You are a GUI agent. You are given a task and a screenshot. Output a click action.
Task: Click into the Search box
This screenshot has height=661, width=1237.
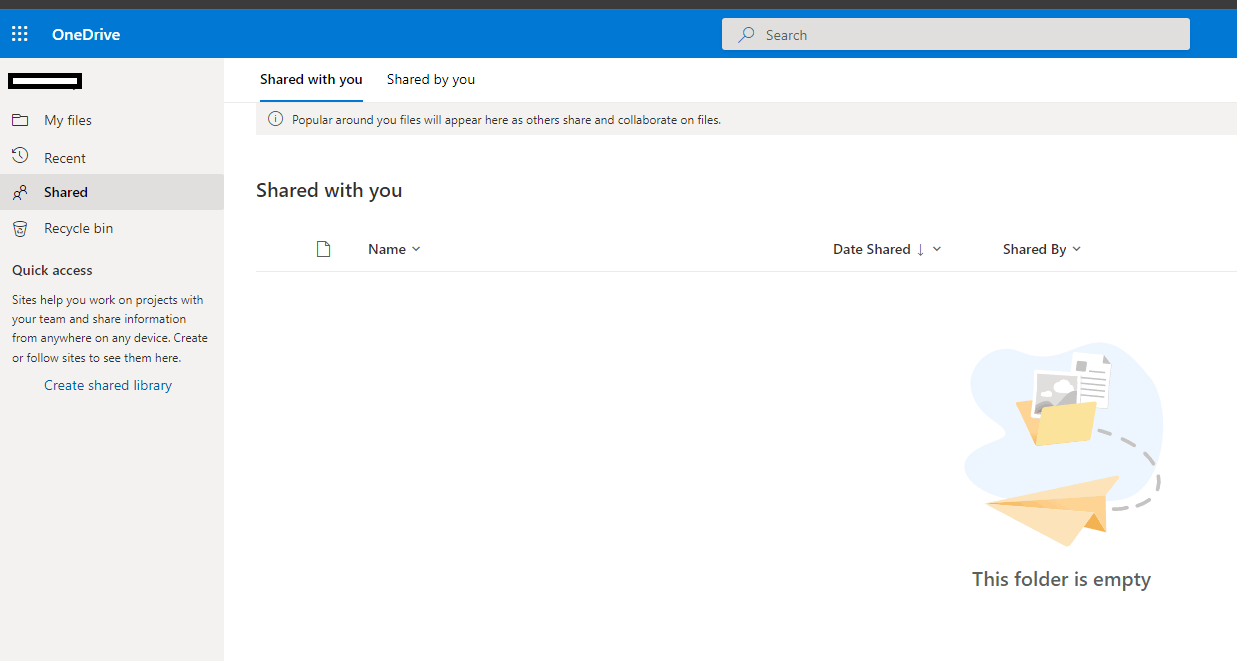point(956,34)
